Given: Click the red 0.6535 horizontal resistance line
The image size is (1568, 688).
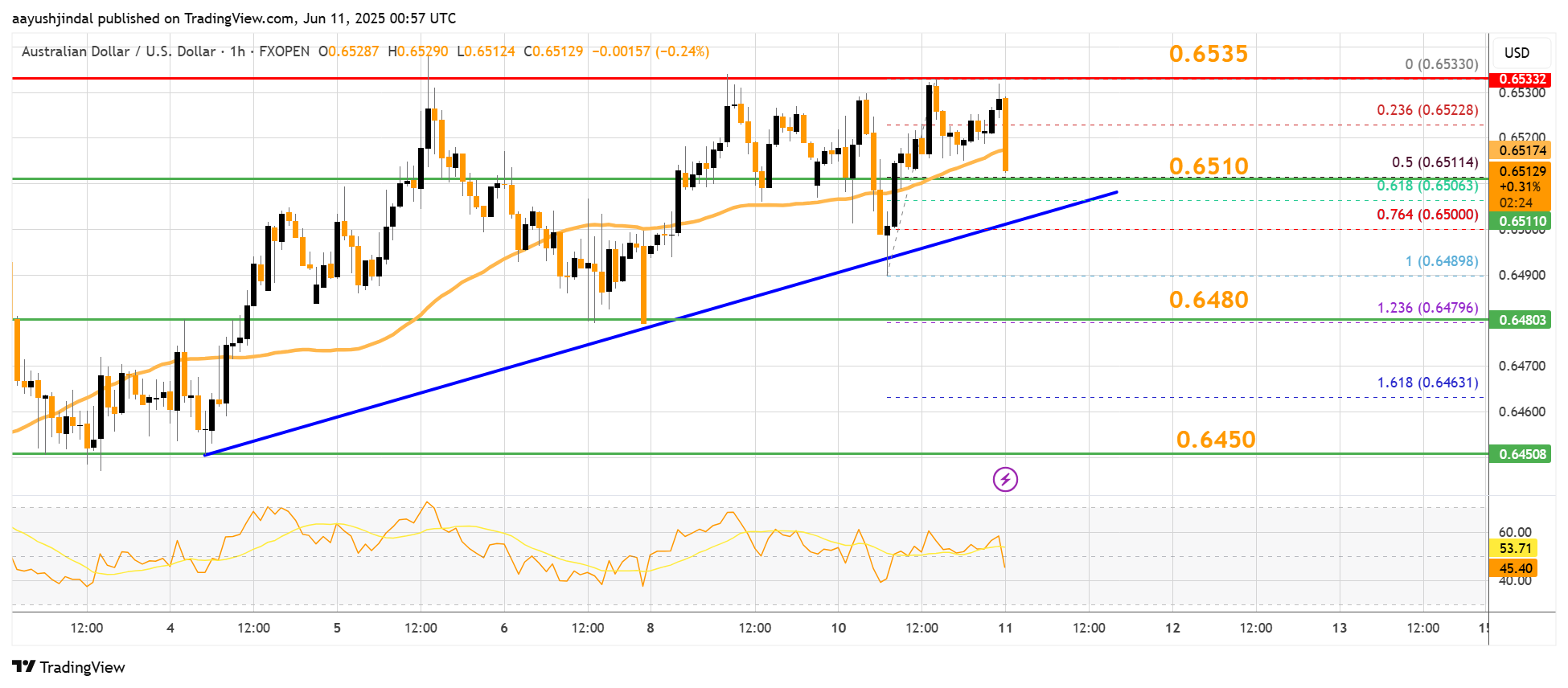Looking at the screenshot, I should tap(749, 79).
